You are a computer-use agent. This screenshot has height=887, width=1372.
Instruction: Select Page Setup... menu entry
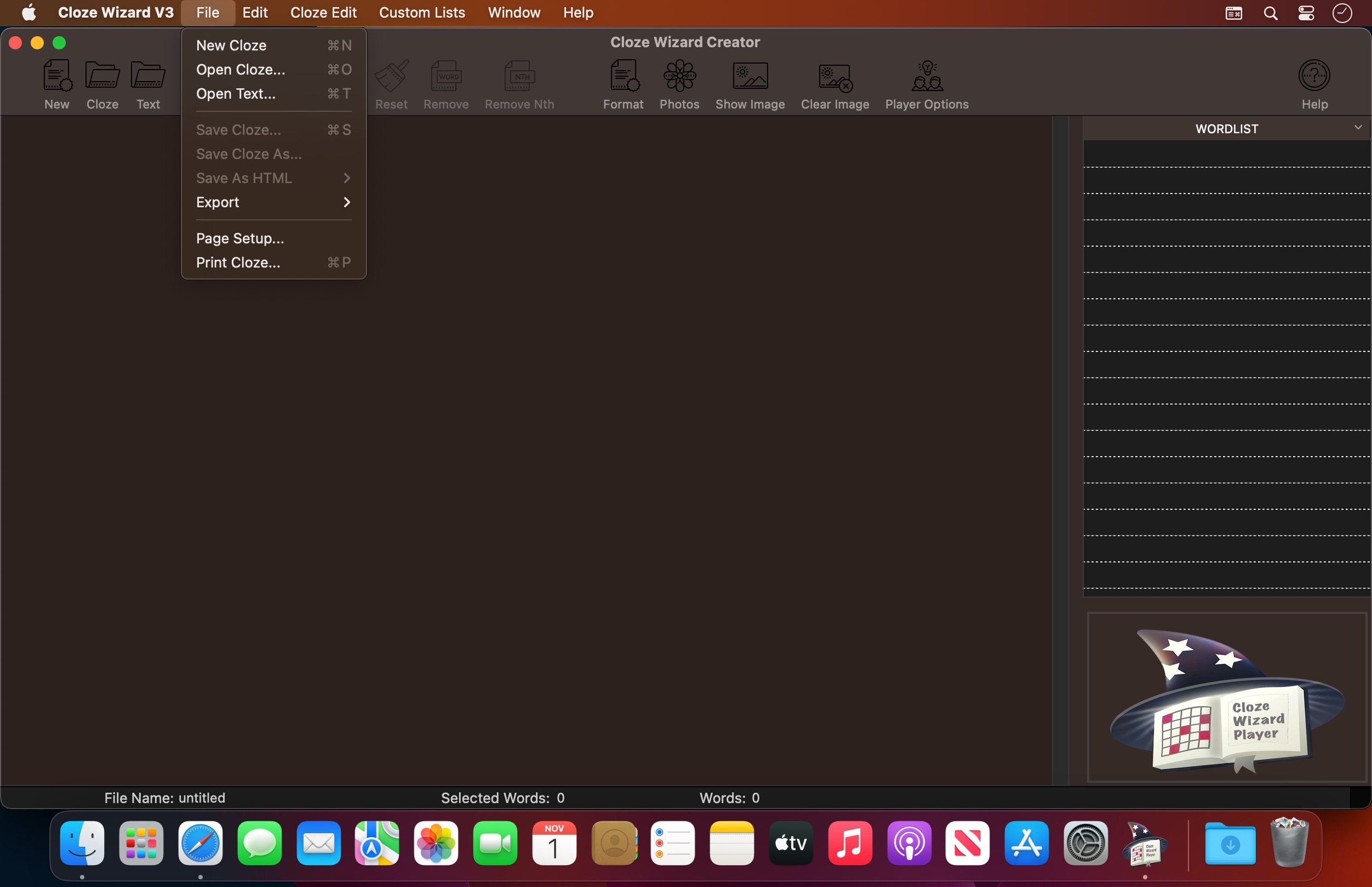coord(239,238)
